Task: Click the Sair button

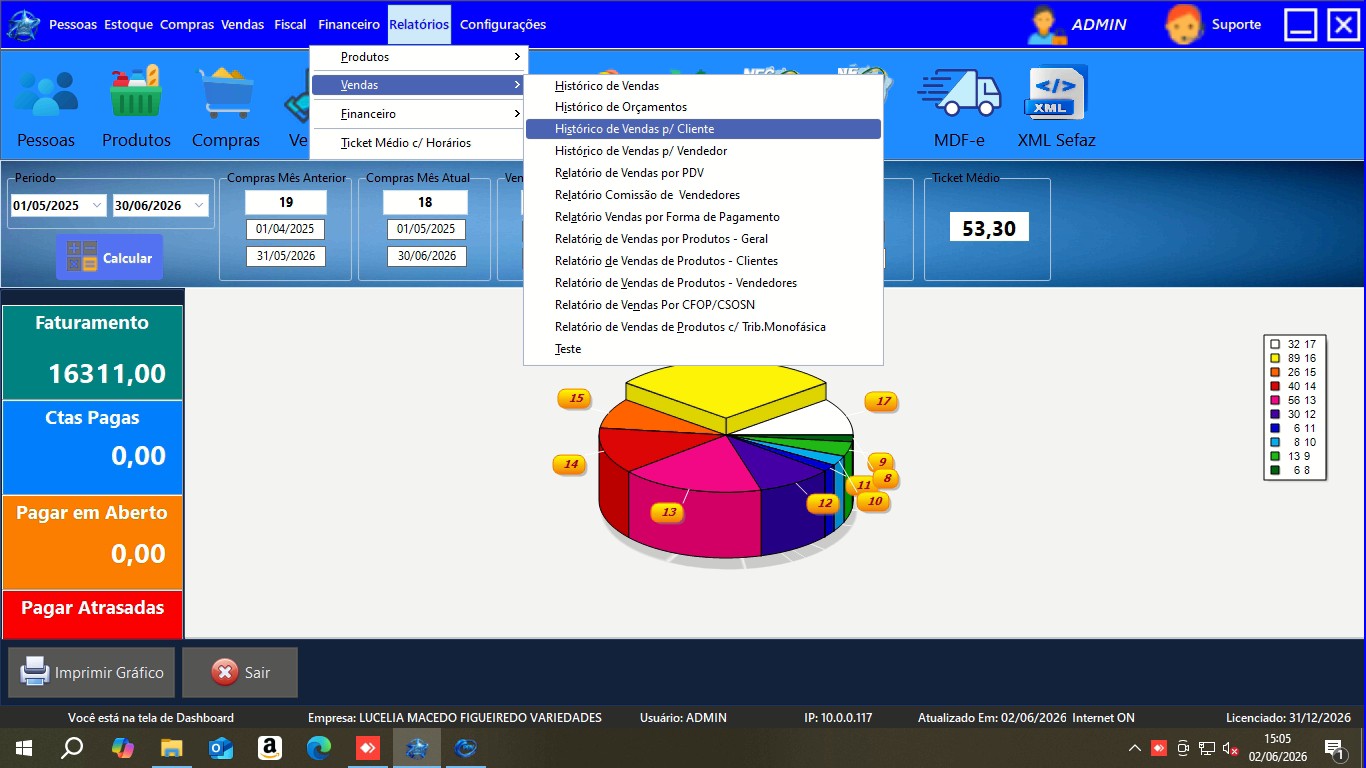Action: [240, 672]
